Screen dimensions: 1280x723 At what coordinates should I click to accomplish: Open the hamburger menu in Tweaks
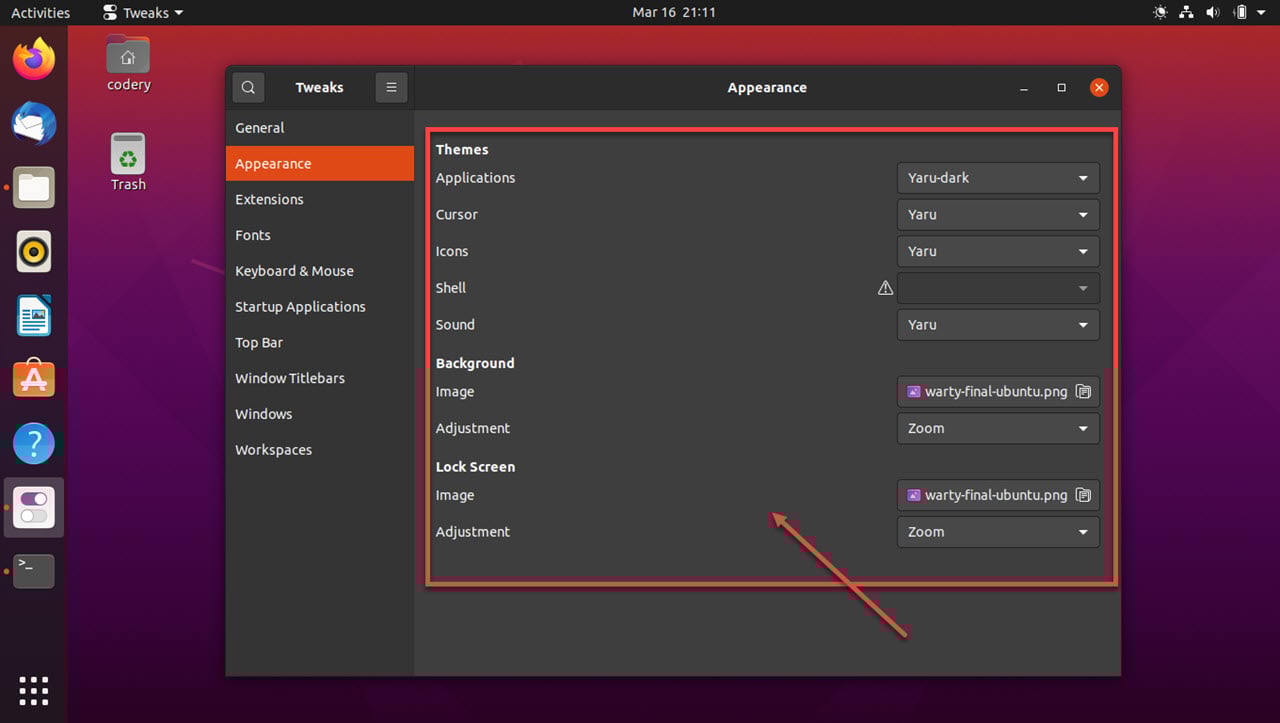(391, 87)
